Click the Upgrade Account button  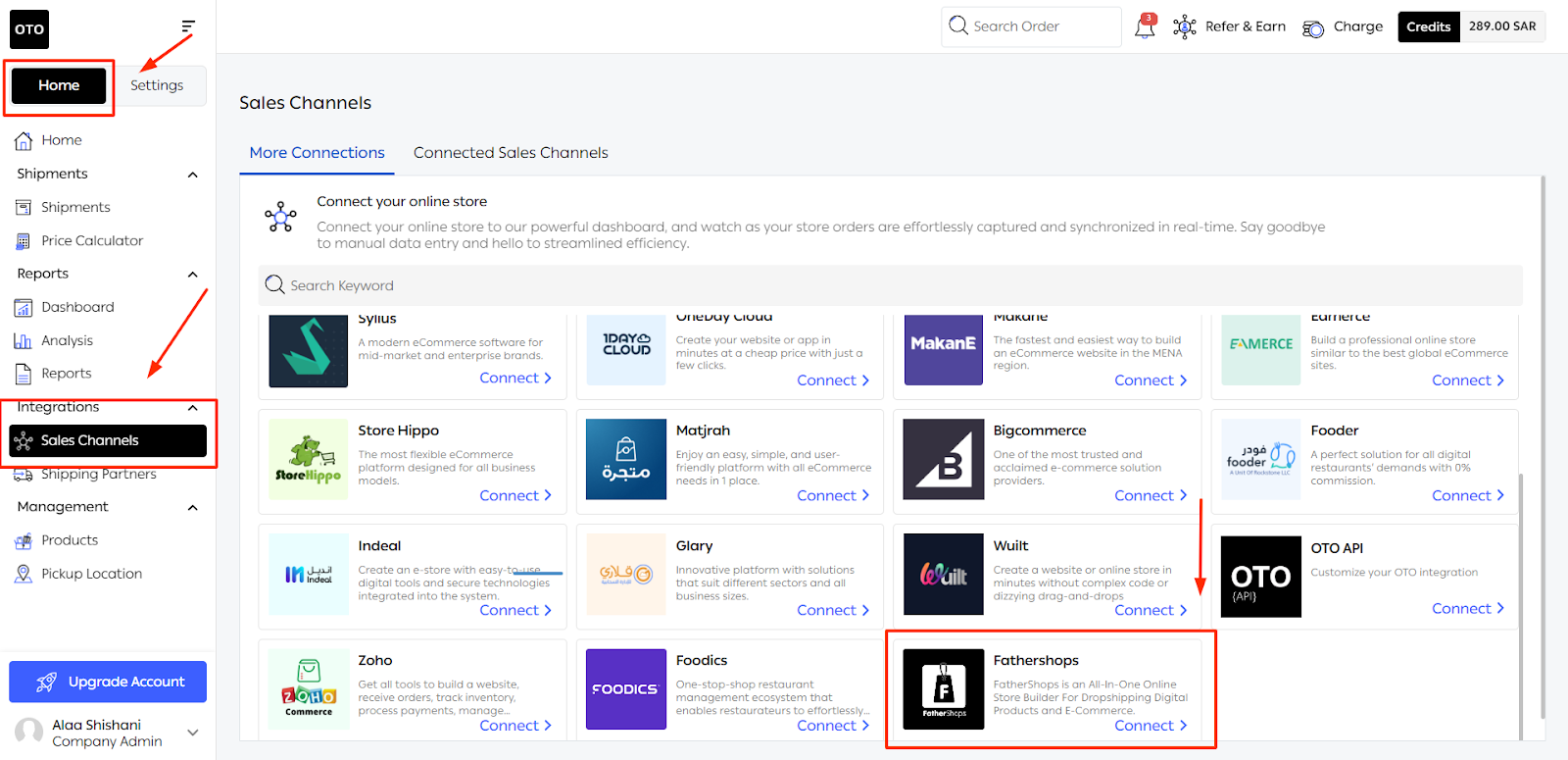click(x=108, y=682)
